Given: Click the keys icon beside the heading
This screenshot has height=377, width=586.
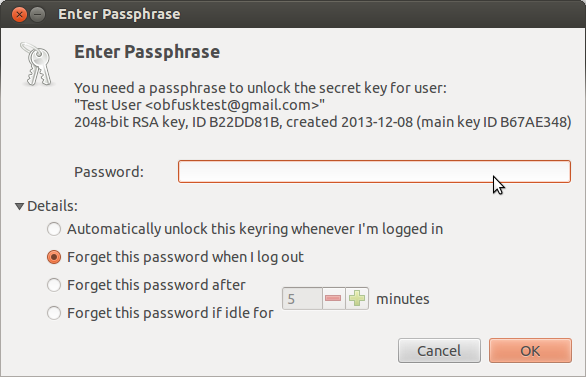Looking at the screenshot, I should [x=37, y=64].
